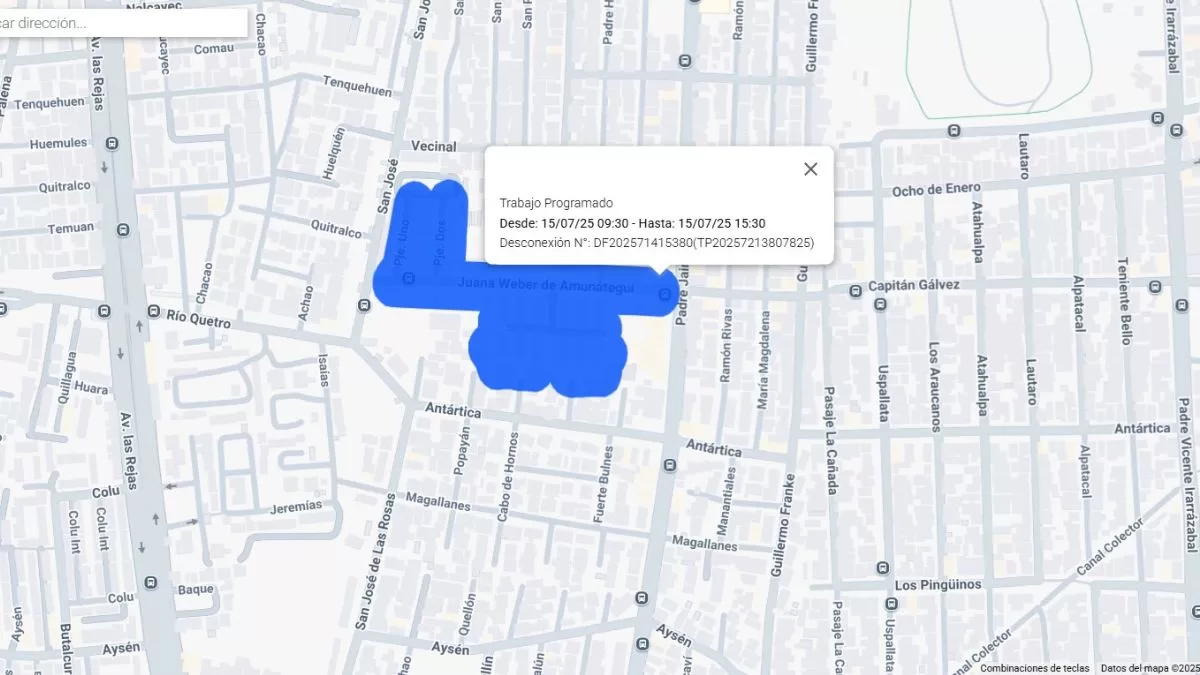The image size is (1200, 675).
Task: Click the Datos del mapa link
Action: click(x=1148, y=668)
